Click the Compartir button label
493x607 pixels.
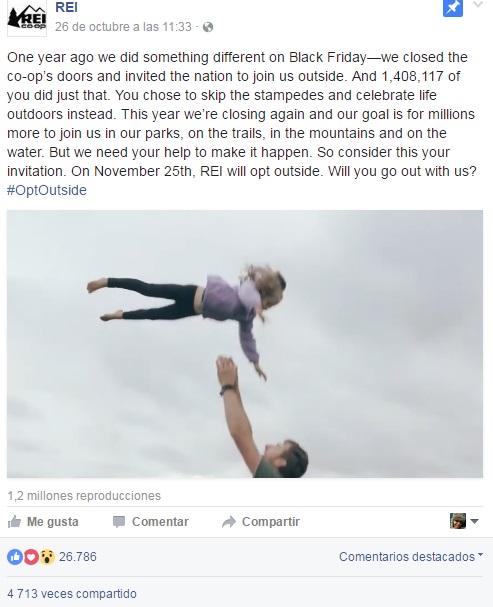(271, 522)
